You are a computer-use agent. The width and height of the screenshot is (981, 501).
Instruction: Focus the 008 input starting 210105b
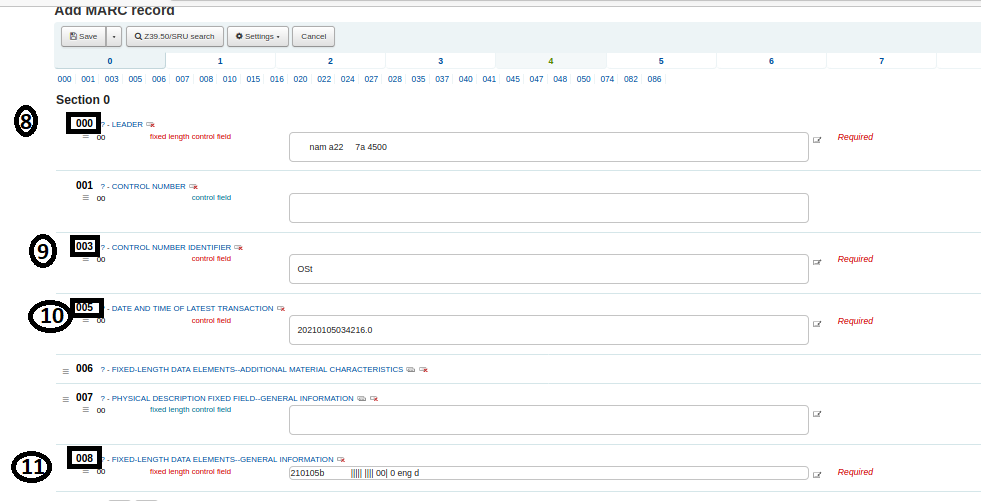pos(549,473)
